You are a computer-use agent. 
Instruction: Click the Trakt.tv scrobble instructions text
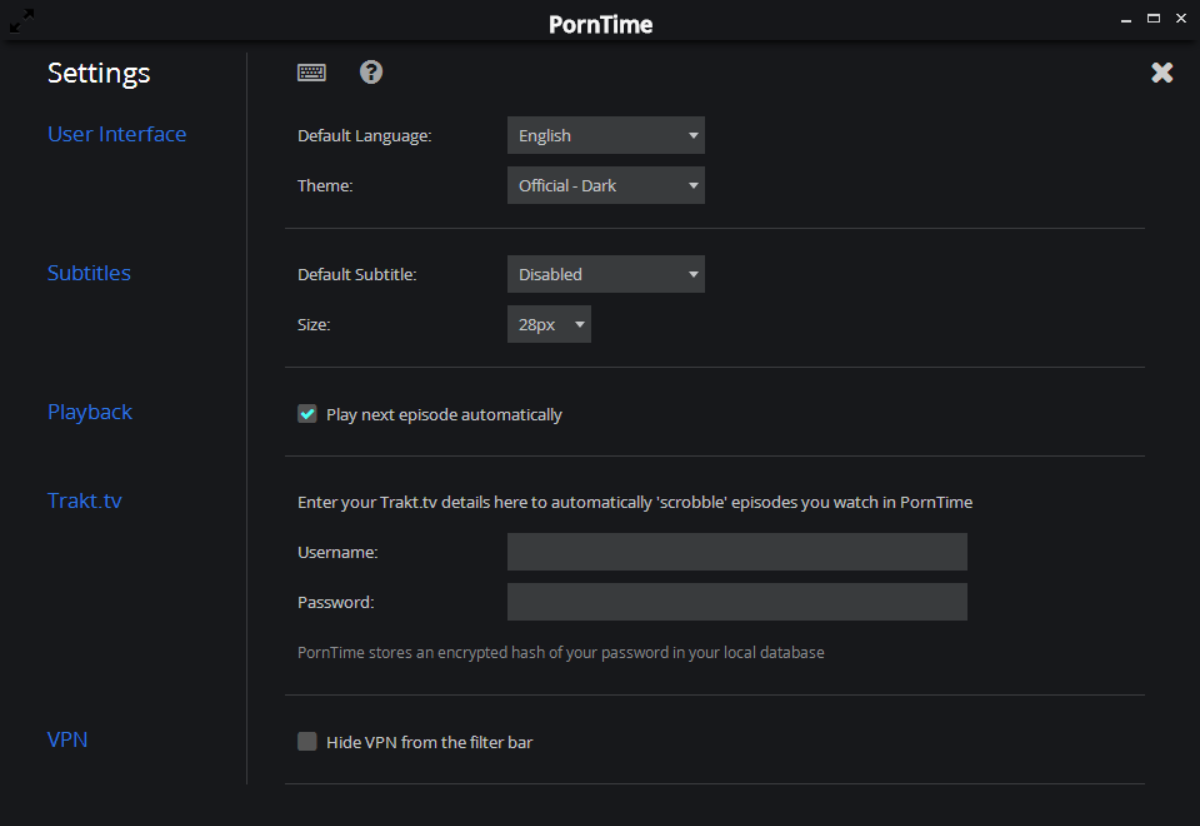tap(635, 502)
